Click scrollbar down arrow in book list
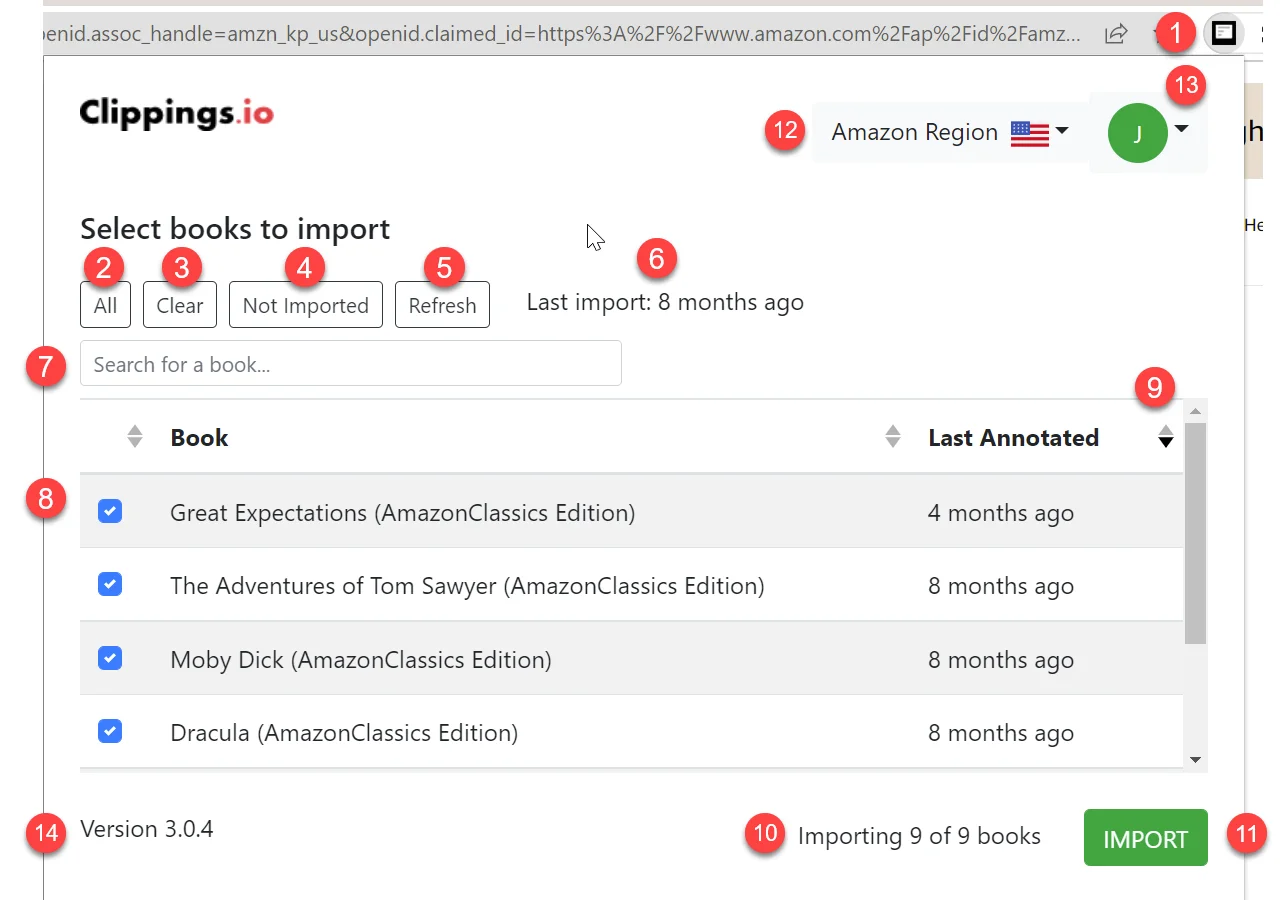1282x900 pixels. (x=1195, y=760)
